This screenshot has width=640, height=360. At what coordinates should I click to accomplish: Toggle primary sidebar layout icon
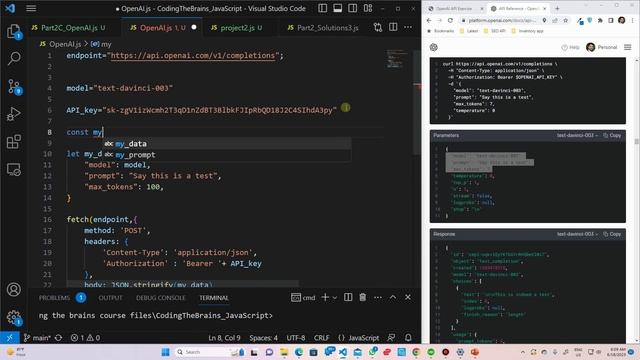tap(322, 8)
